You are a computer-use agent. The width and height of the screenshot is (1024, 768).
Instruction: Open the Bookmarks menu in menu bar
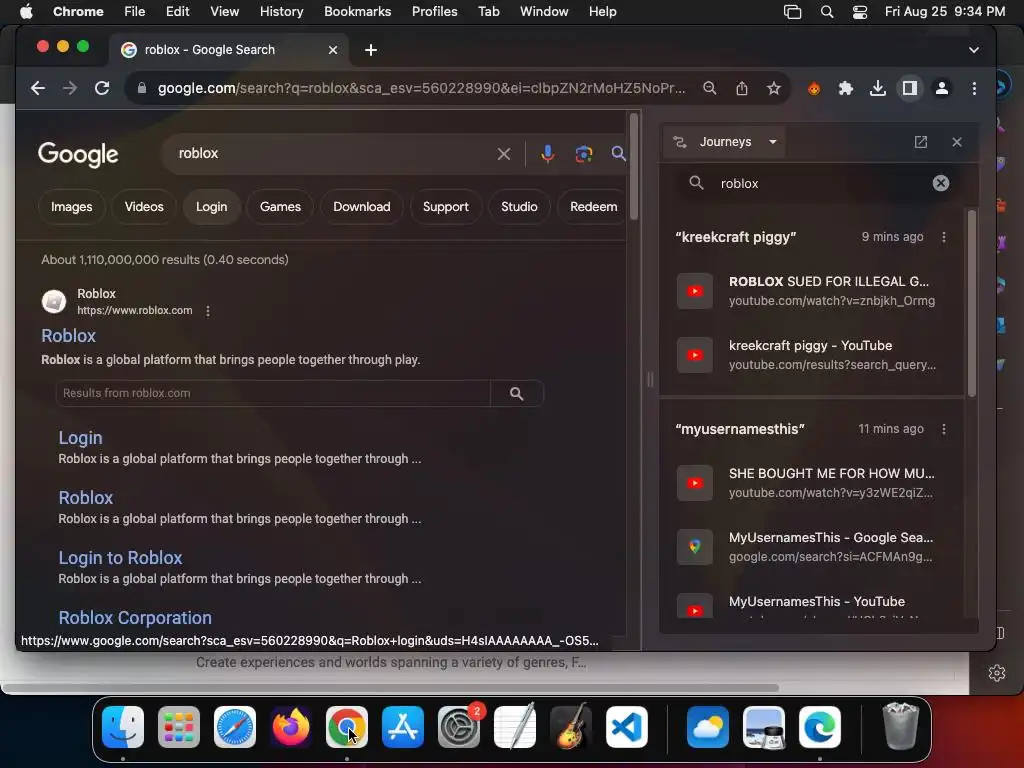pyautogui.click(x=357, y=12)
